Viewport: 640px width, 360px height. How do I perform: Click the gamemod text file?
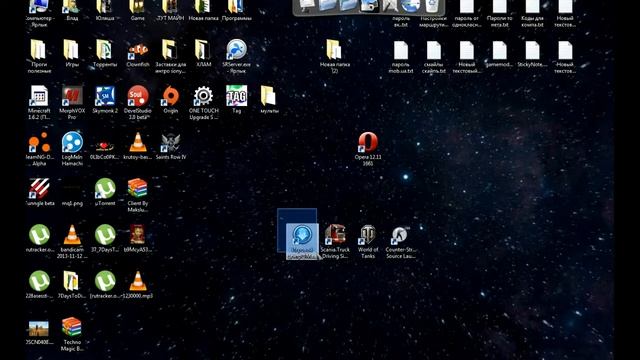coord(499,51)
